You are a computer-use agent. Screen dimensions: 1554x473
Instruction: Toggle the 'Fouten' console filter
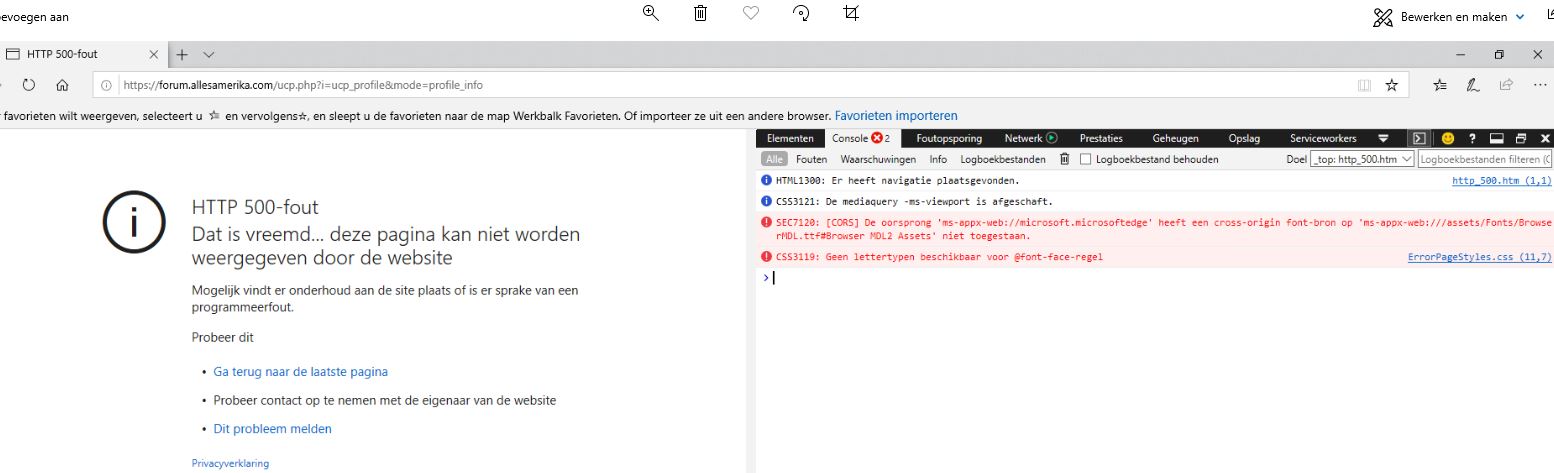point(811,159)
